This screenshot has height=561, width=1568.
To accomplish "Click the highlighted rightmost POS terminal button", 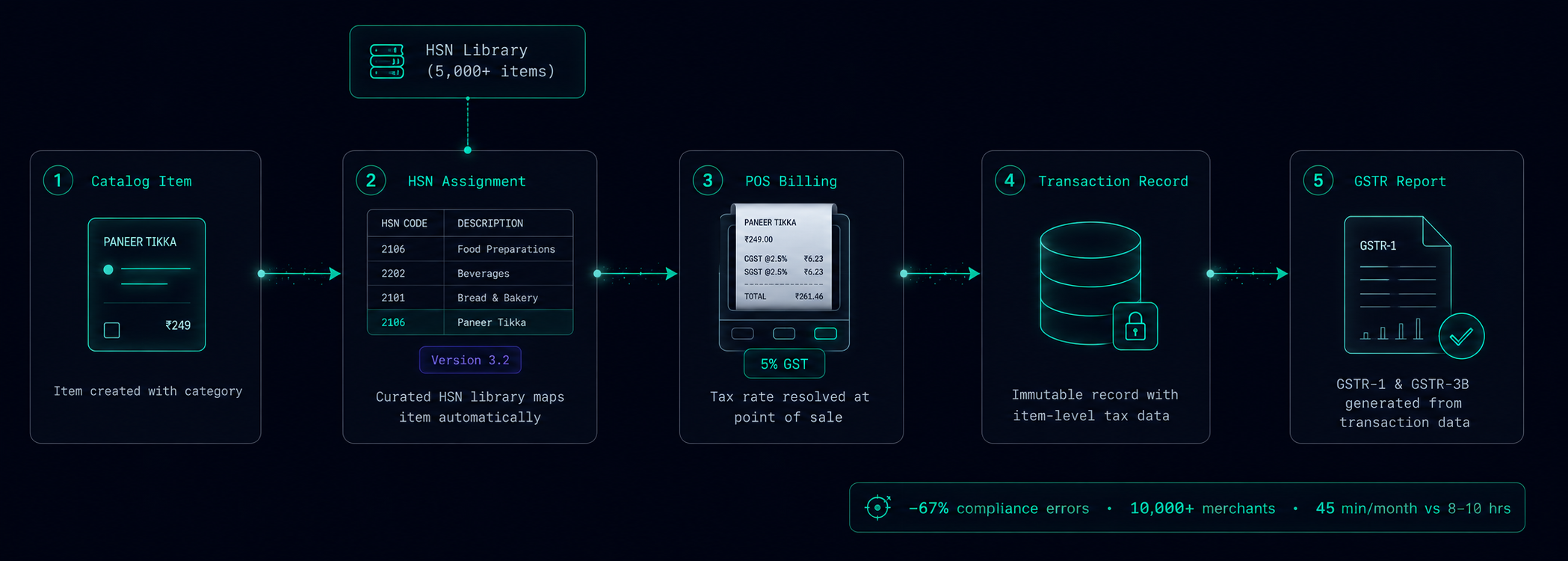I will click(825, 334).
